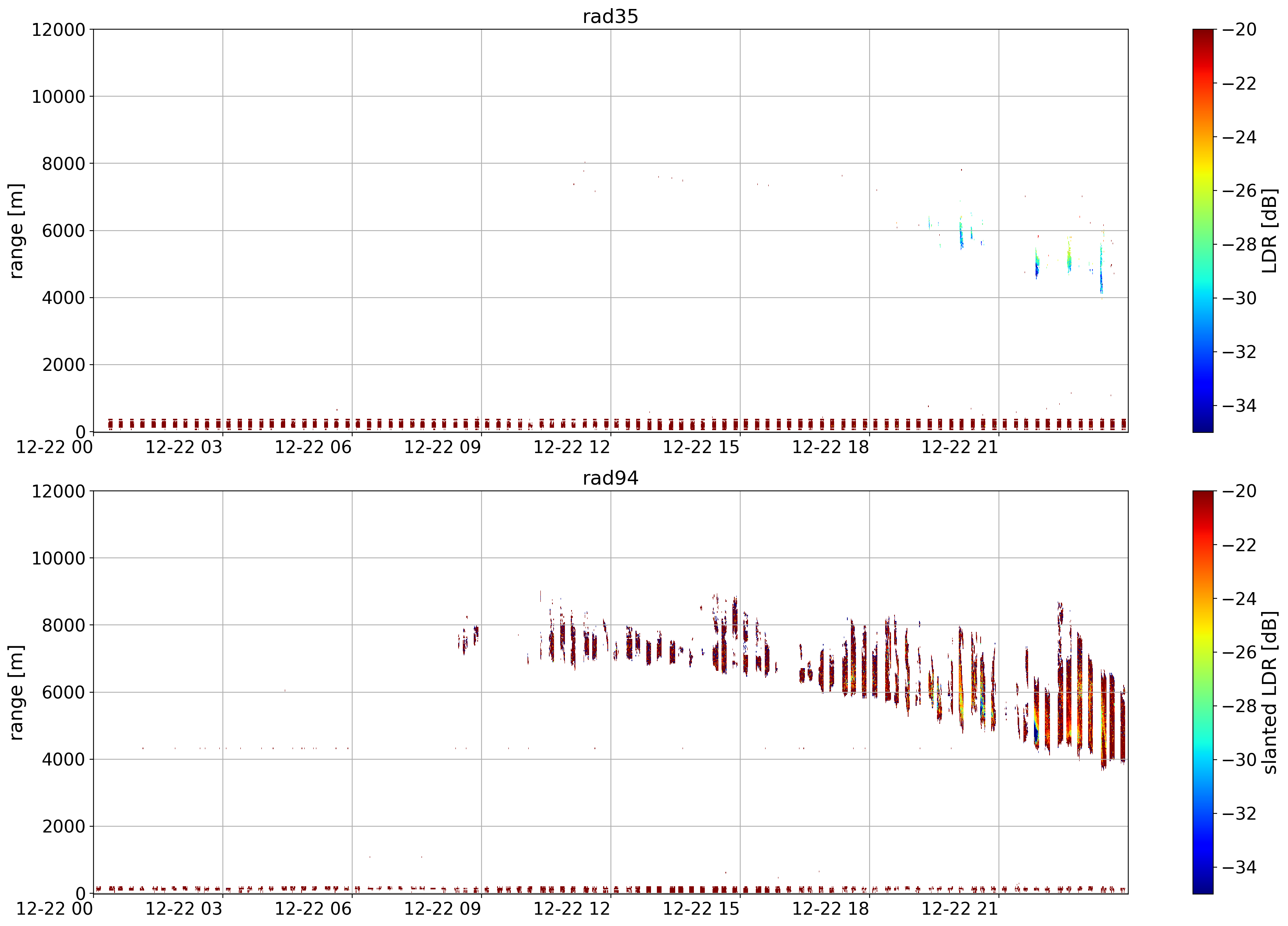Click the 8000 tick on rad94 y-axis
The height and width of the screenshot is (926, 1288).
(x=64, y=625)
